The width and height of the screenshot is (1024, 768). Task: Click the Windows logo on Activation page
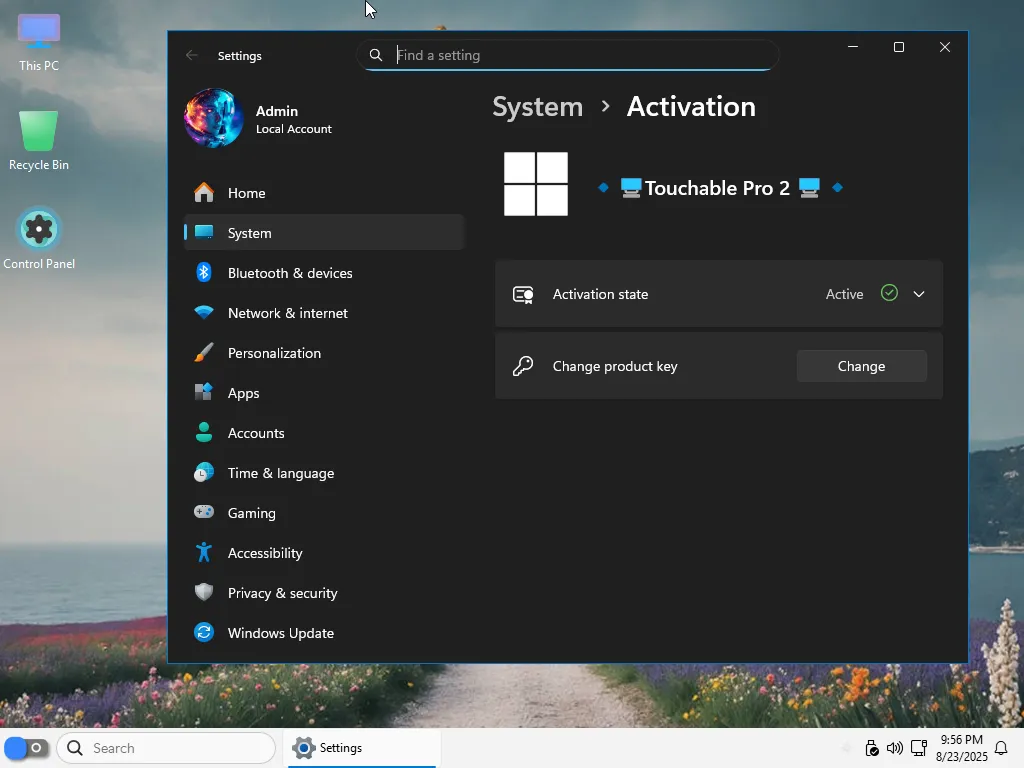536,184
